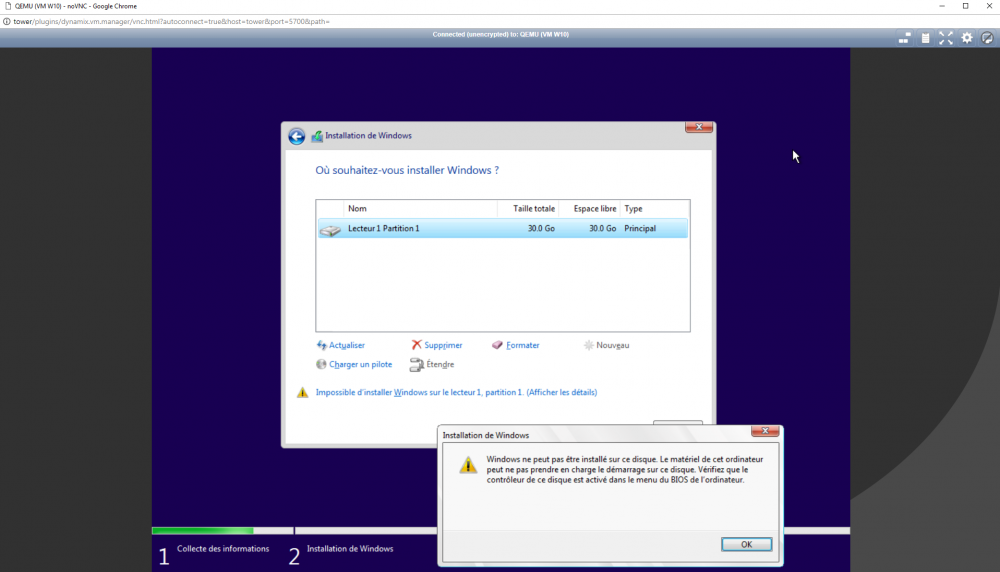Click site info icon in address bar
The height and width of the screenshot is (572, 1000).
pyautogui.click(x=6, y=21)
